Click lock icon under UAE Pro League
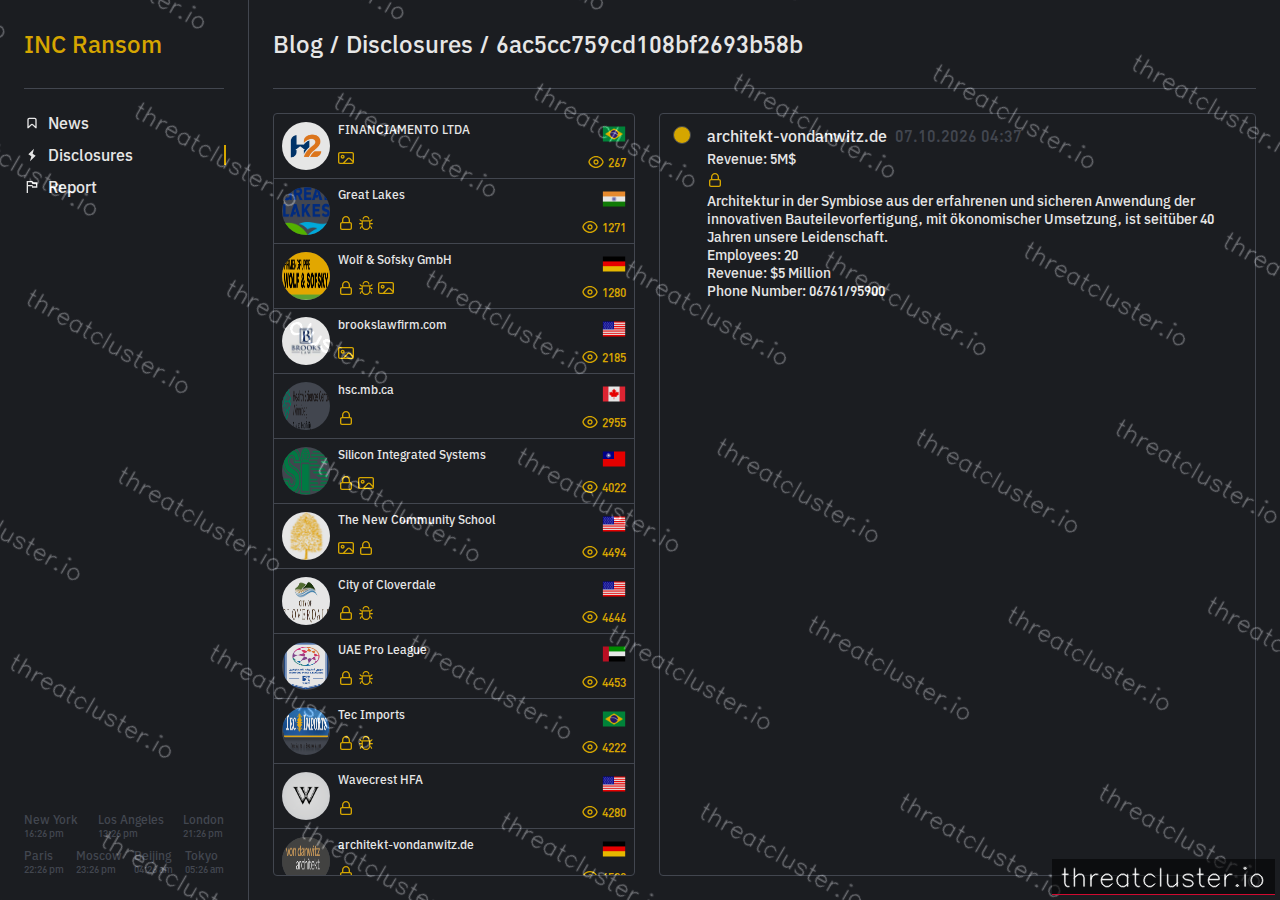The width and height of the screenshot is (1280, 900). 346,678
